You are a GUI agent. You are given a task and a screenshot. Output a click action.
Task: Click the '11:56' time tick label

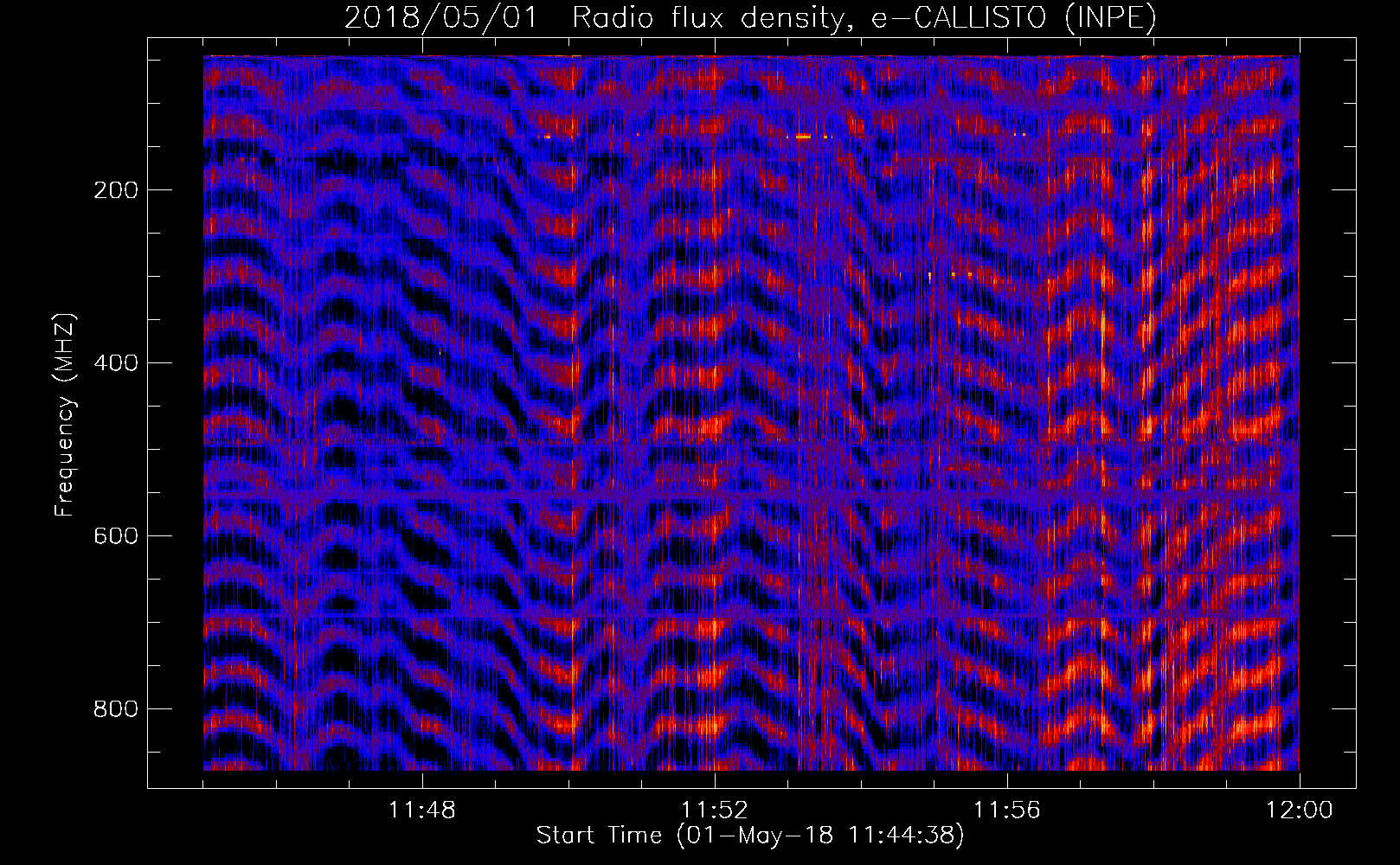click(1007, 811)
